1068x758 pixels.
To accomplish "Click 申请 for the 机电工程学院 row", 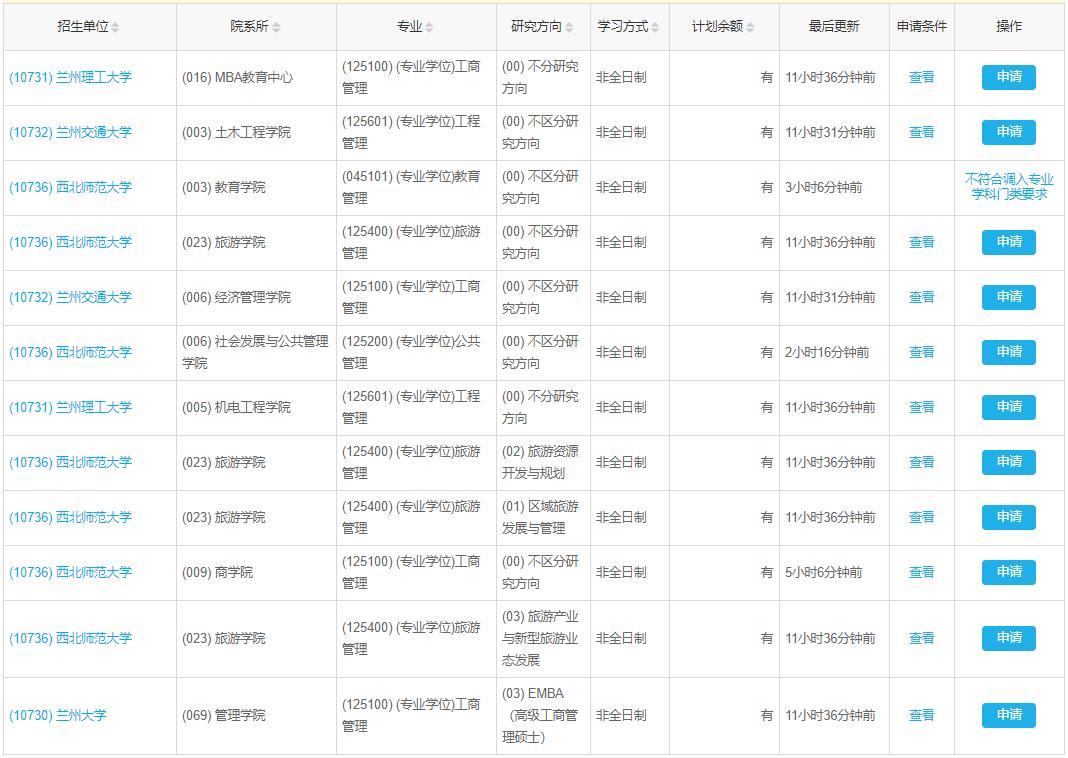I will [x=1008, y=407].
